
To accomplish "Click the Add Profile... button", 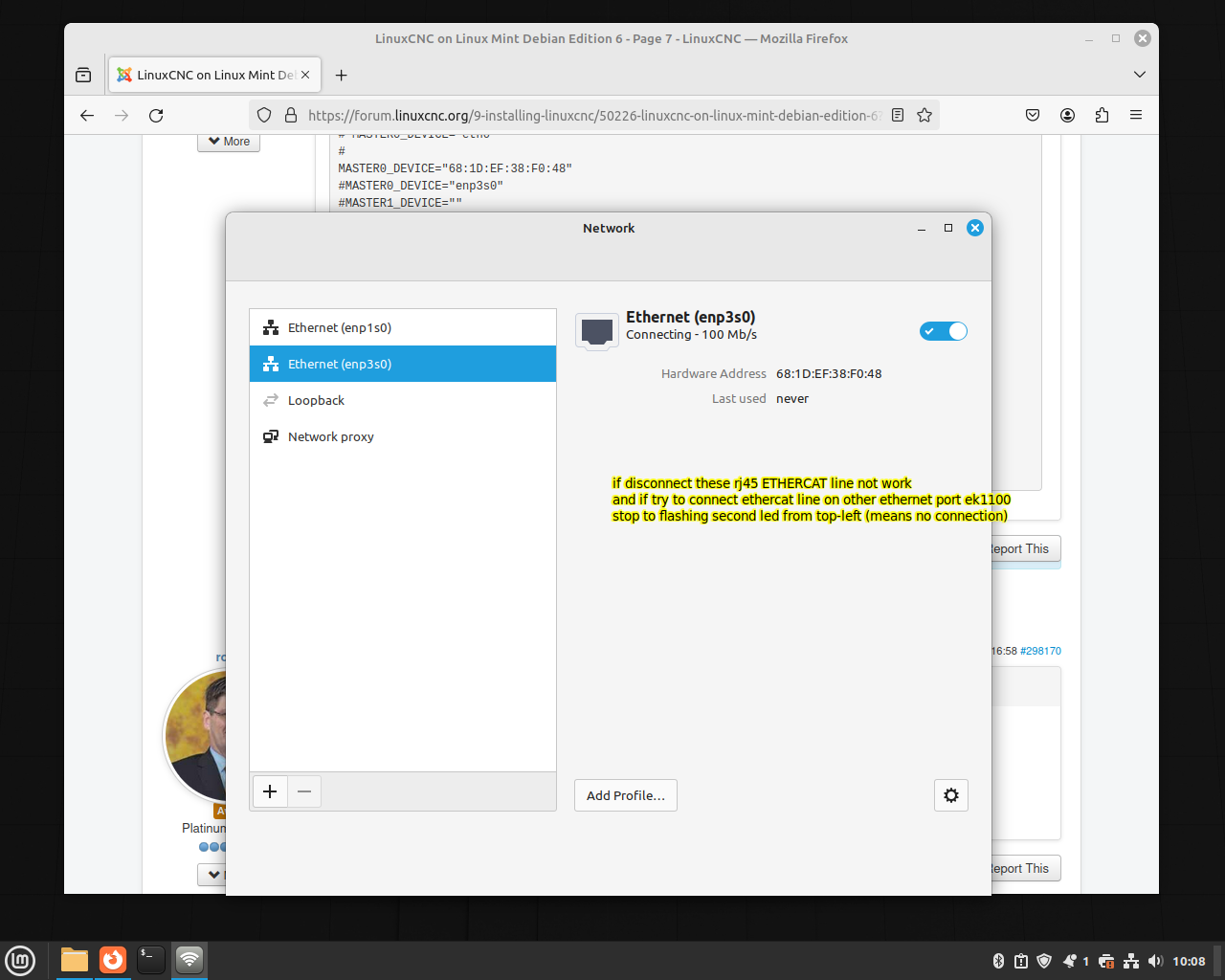I will (626, 795).
